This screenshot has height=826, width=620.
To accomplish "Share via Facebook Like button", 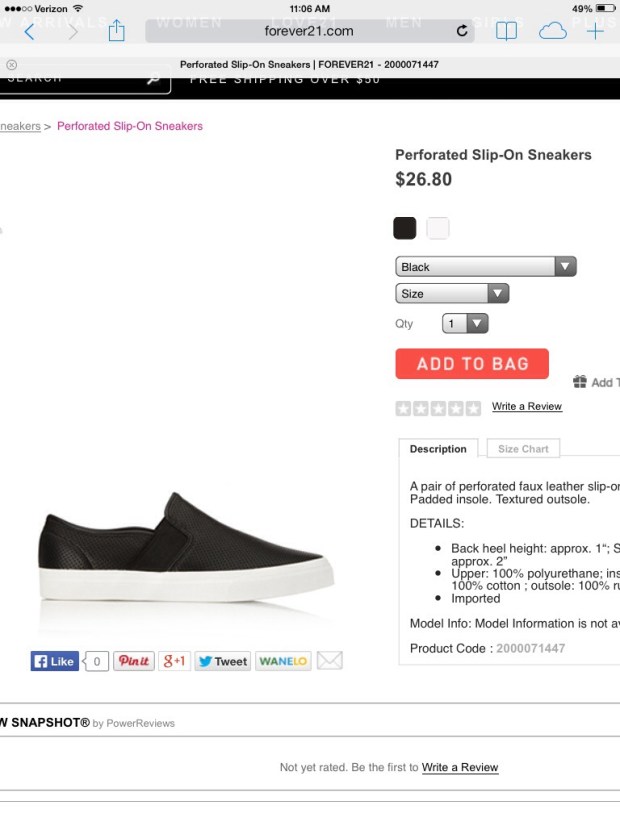I will click(x=55, y=661).
